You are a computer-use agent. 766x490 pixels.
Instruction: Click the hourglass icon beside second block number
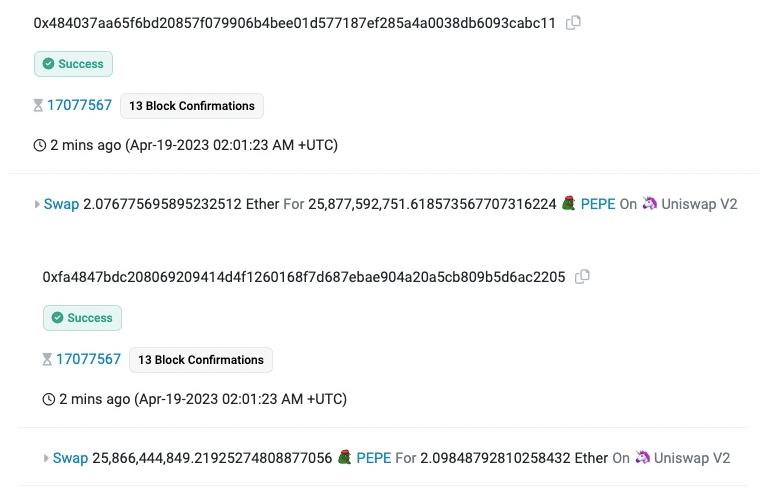click(x=47, y=360)
